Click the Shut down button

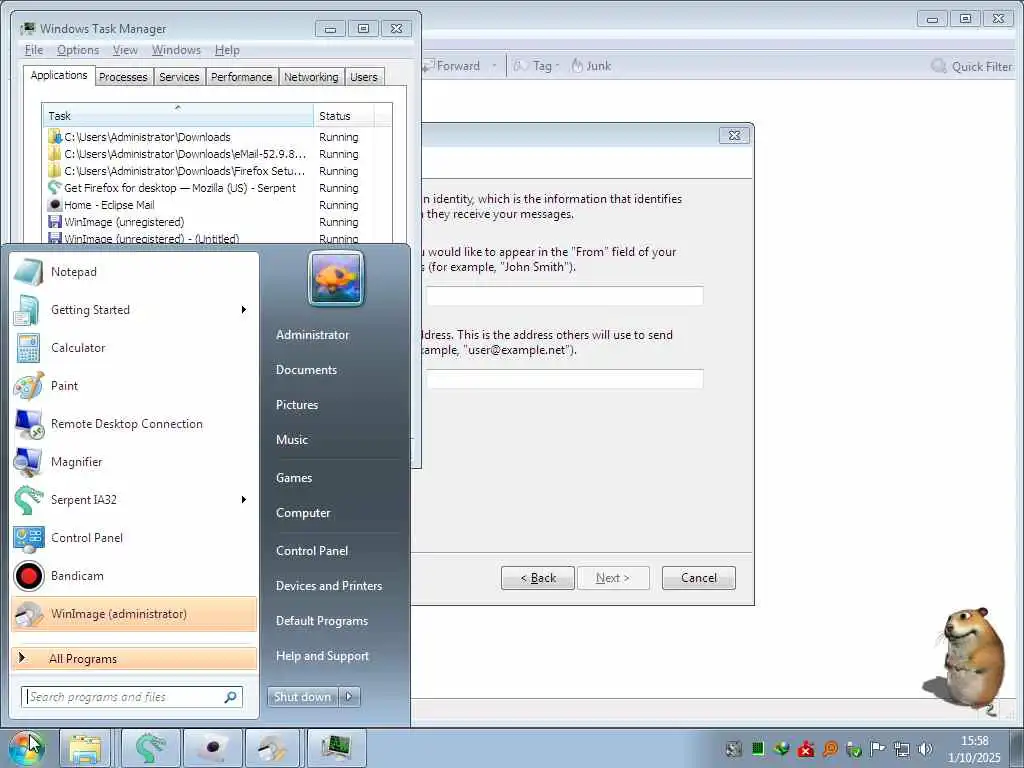point(303,697)
